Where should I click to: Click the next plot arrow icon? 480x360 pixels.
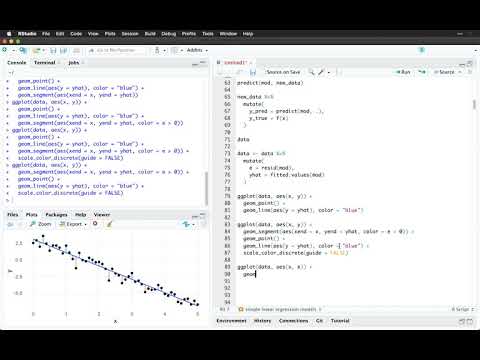click(19, 224)
